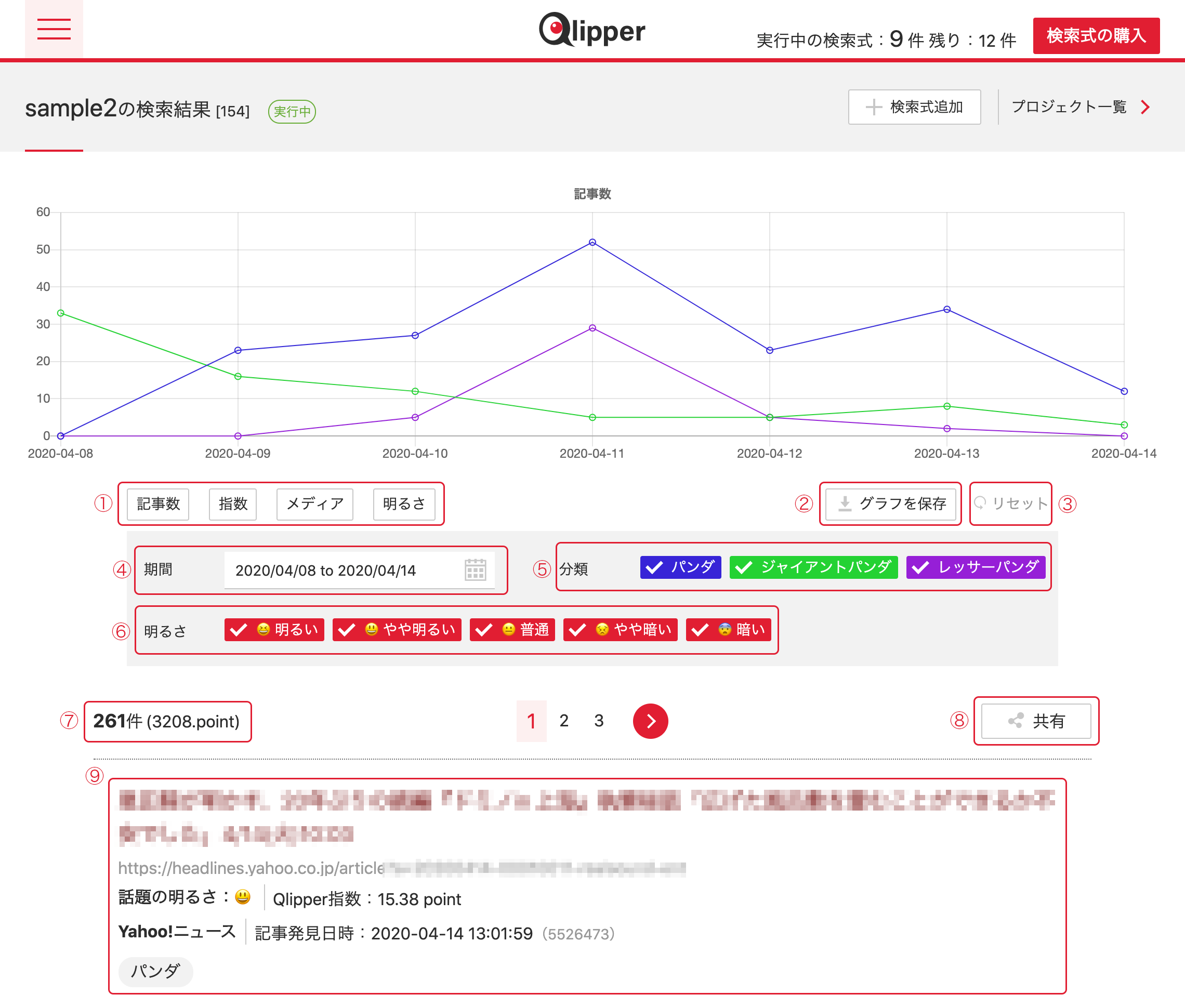1185x1008 pixels.
Task: Click the リセット reset icon
Action: coord(980,503)
